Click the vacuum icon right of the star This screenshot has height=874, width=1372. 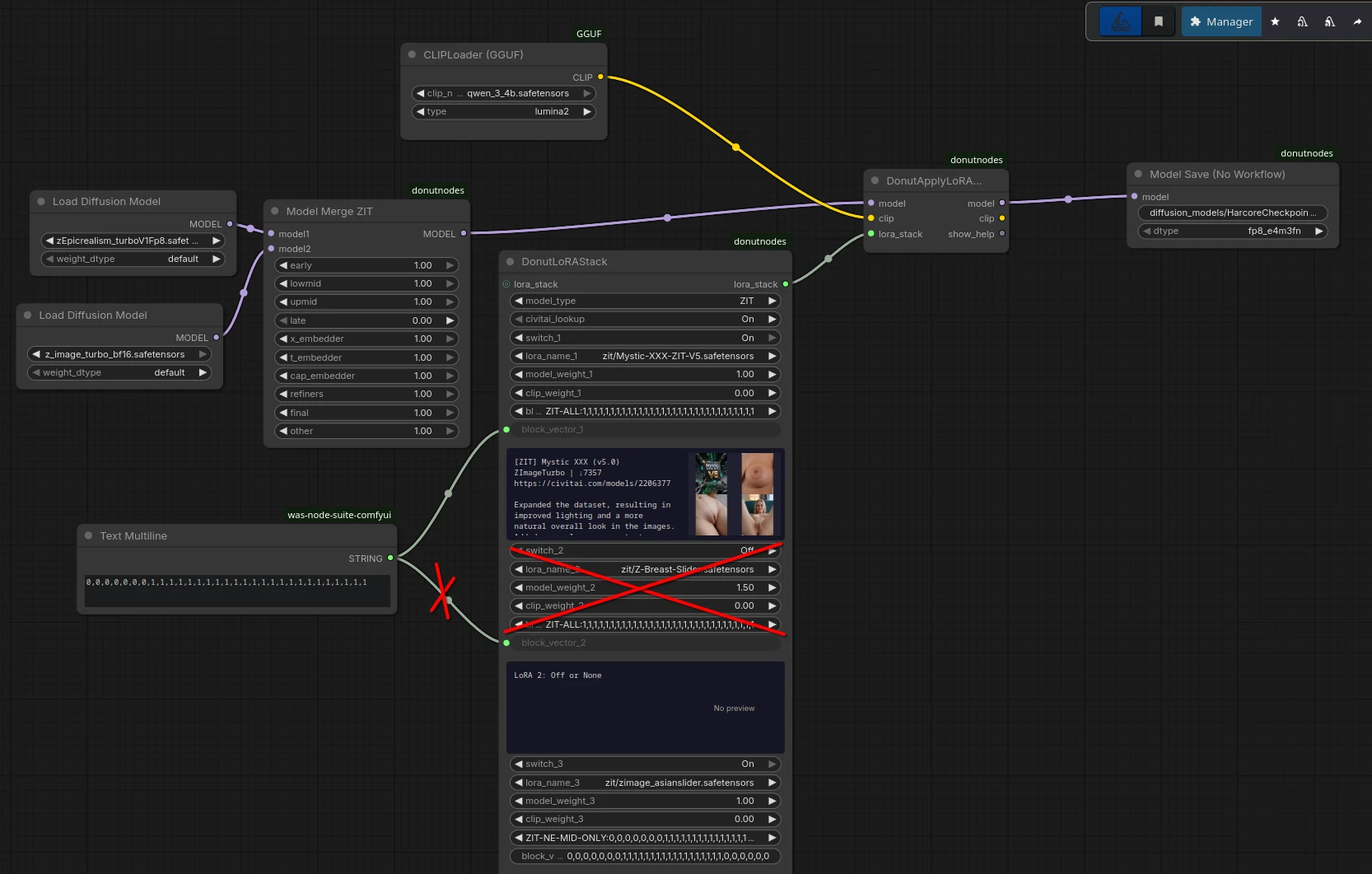[x=1302, y=21]
